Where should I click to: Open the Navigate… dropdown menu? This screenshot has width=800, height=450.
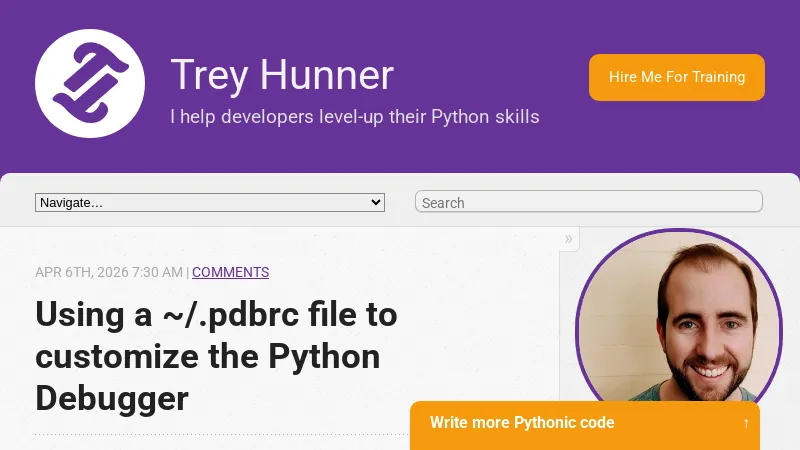pos(210,202)
